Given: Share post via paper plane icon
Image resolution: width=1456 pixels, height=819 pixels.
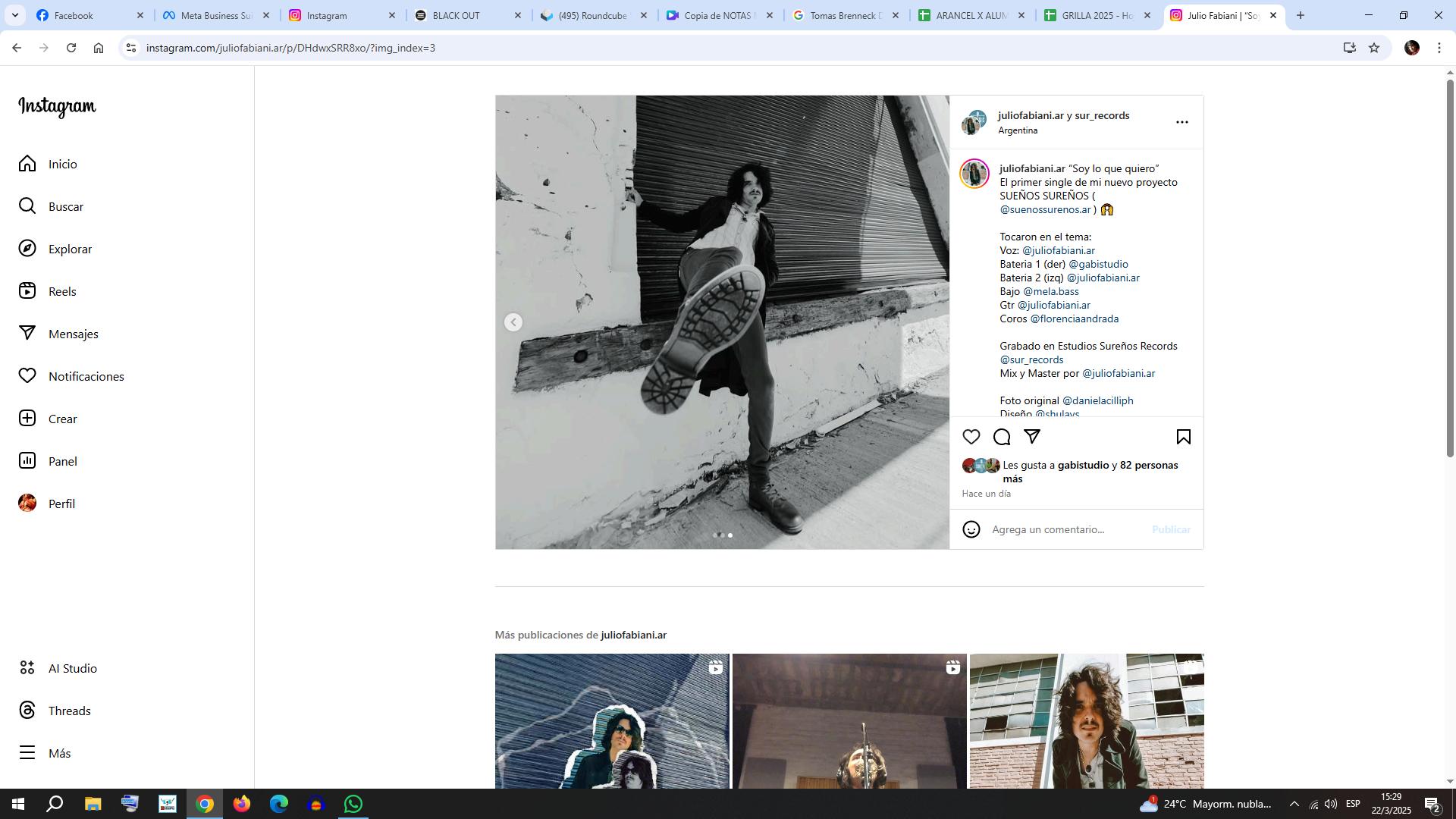Looking at the screenshot, I should [x=1032, y=436].
